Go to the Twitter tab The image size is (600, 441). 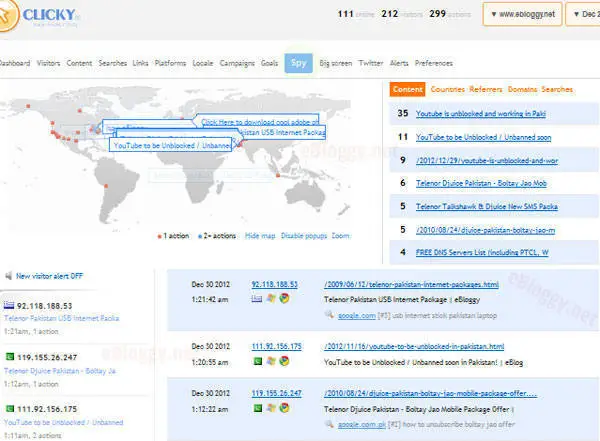[x=371, y=63]
